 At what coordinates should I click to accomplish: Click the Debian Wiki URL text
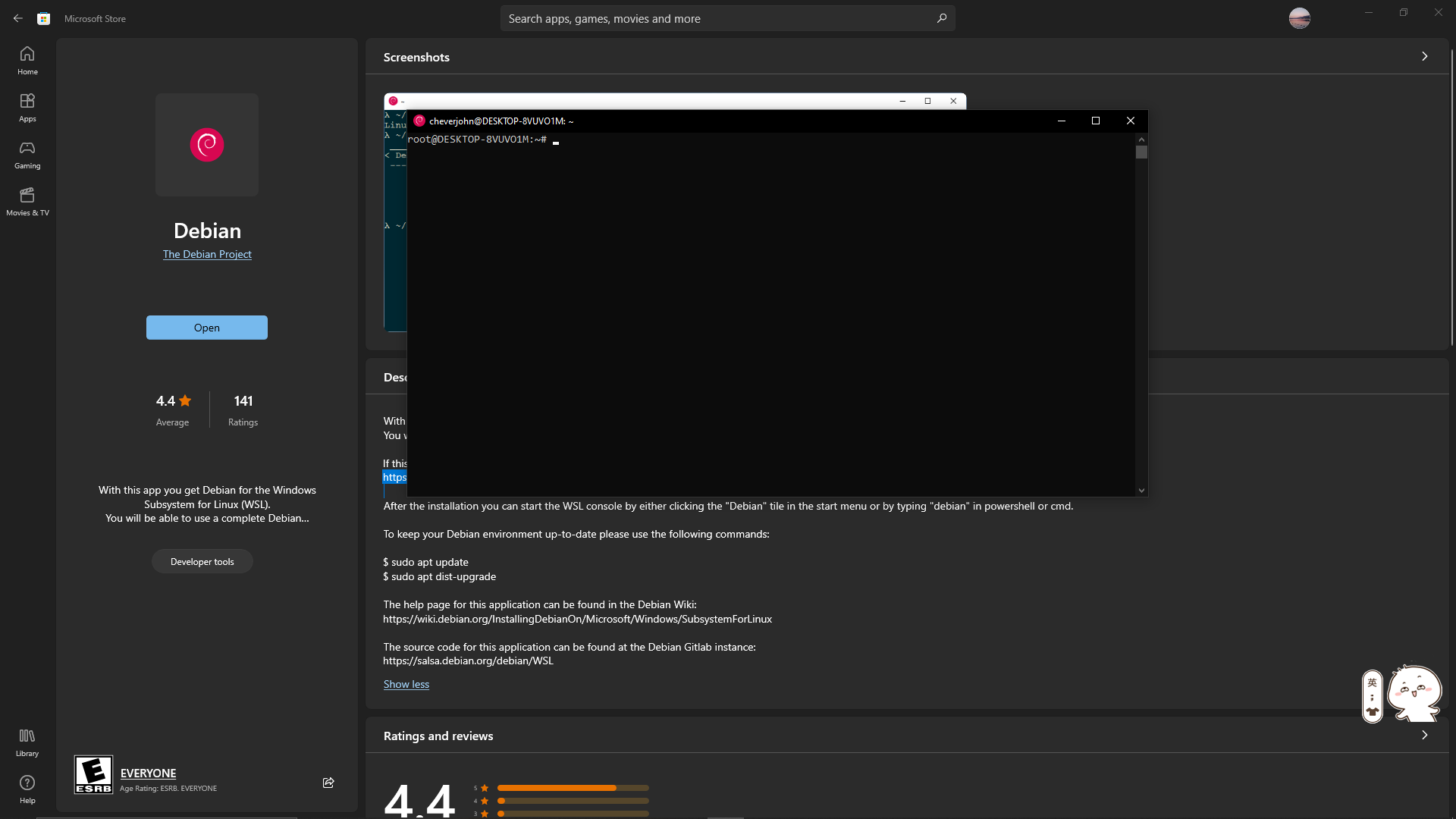coord(578,619)
